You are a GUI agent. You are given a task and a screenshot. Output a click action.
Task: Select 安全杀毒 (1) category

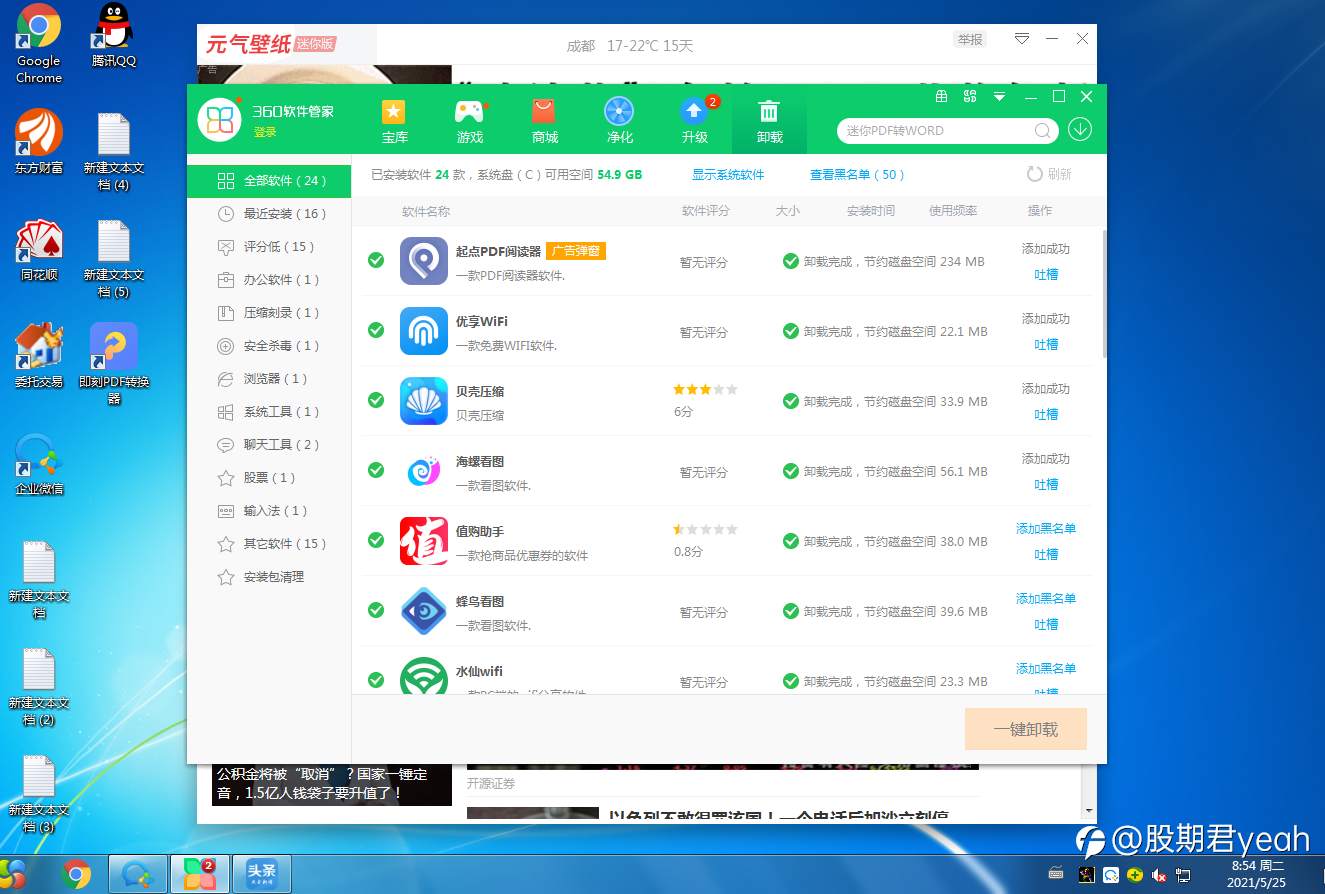(x=269, y=346)
